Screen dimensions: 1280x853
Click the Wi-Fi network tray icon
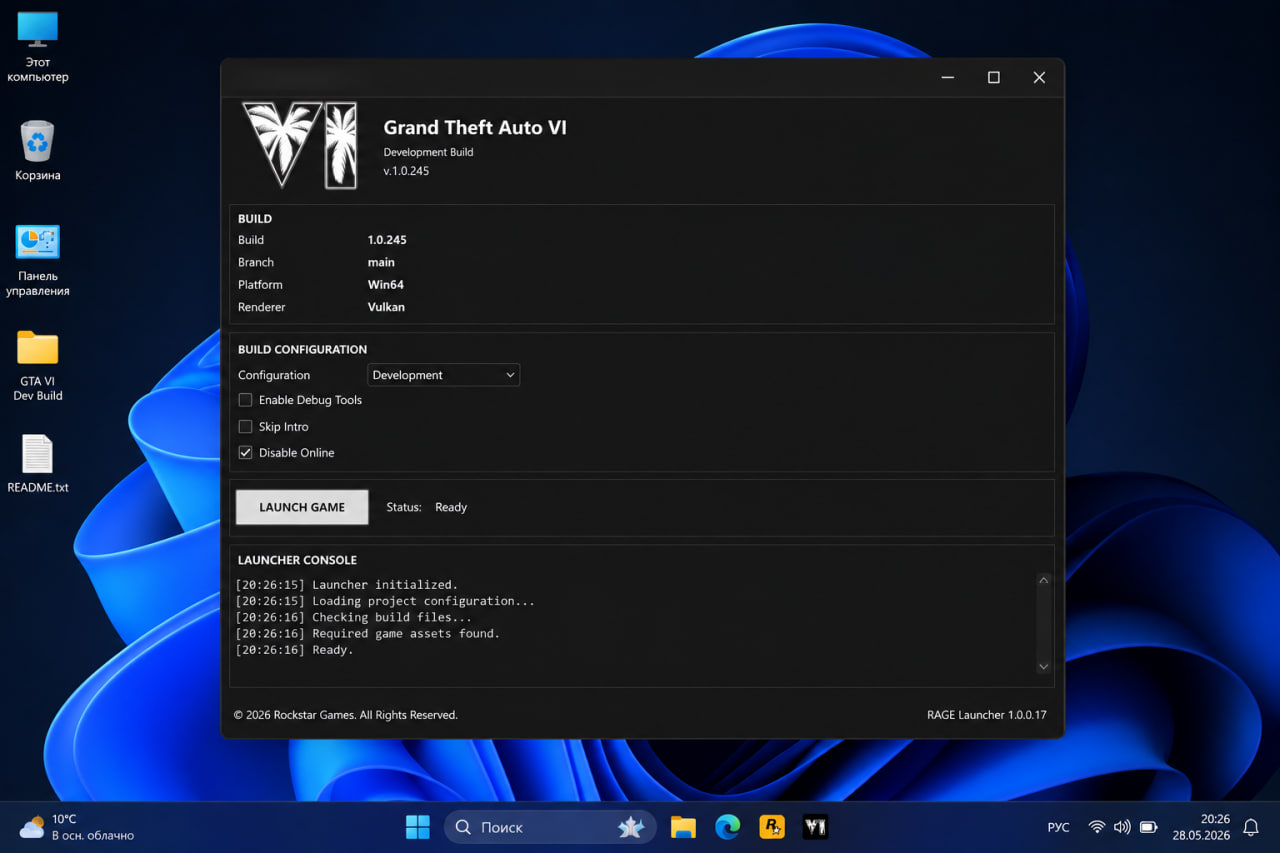click(x=1097, y=827)
